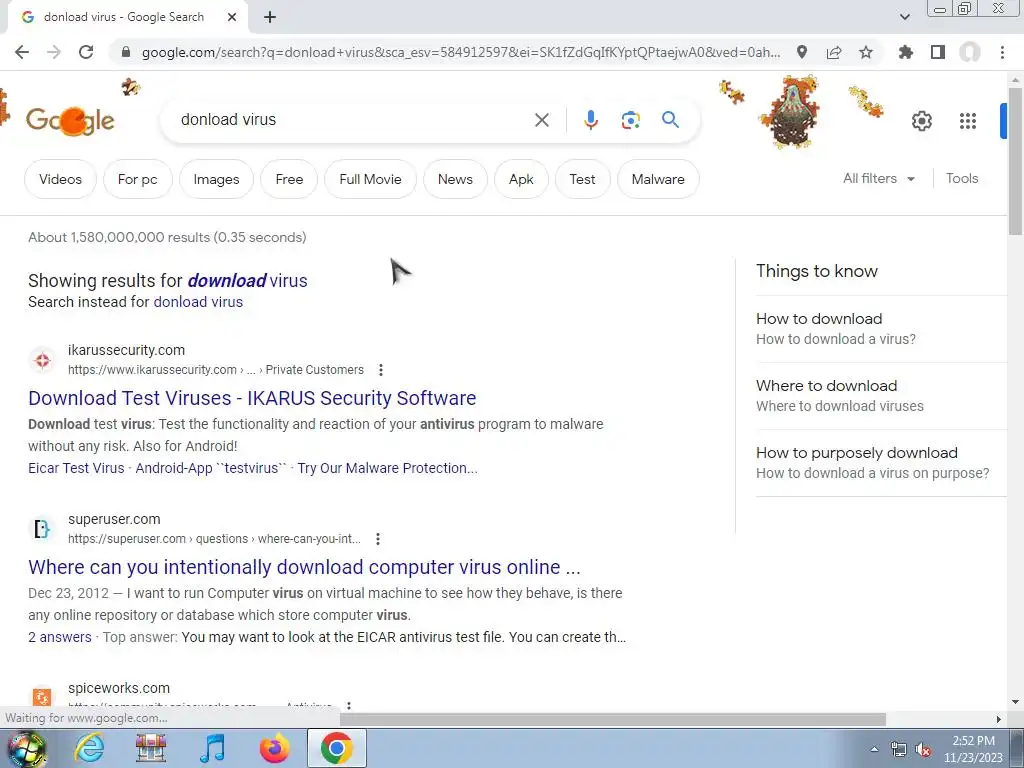The height and width of the screenshot is (768, 1024).
Task: Share this page via share icon
Action: click(x=834, y=52)
